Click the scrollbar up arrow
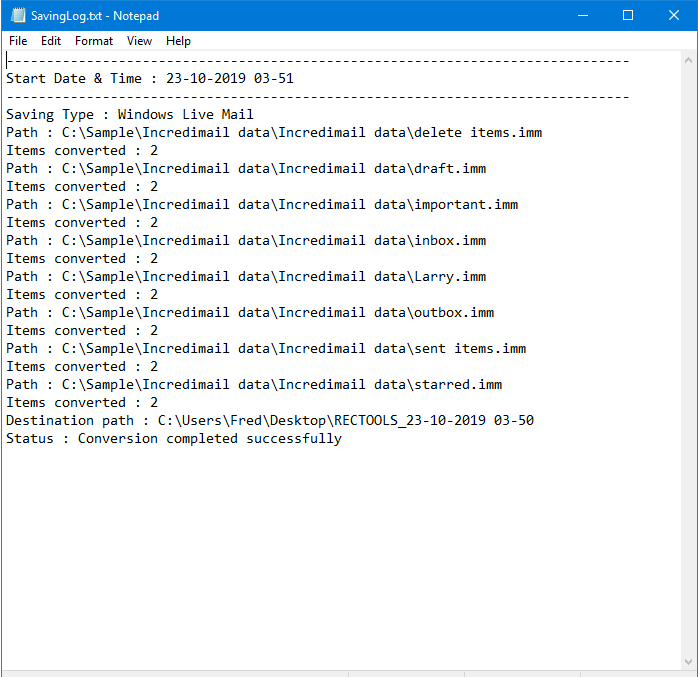 (688, 60)
